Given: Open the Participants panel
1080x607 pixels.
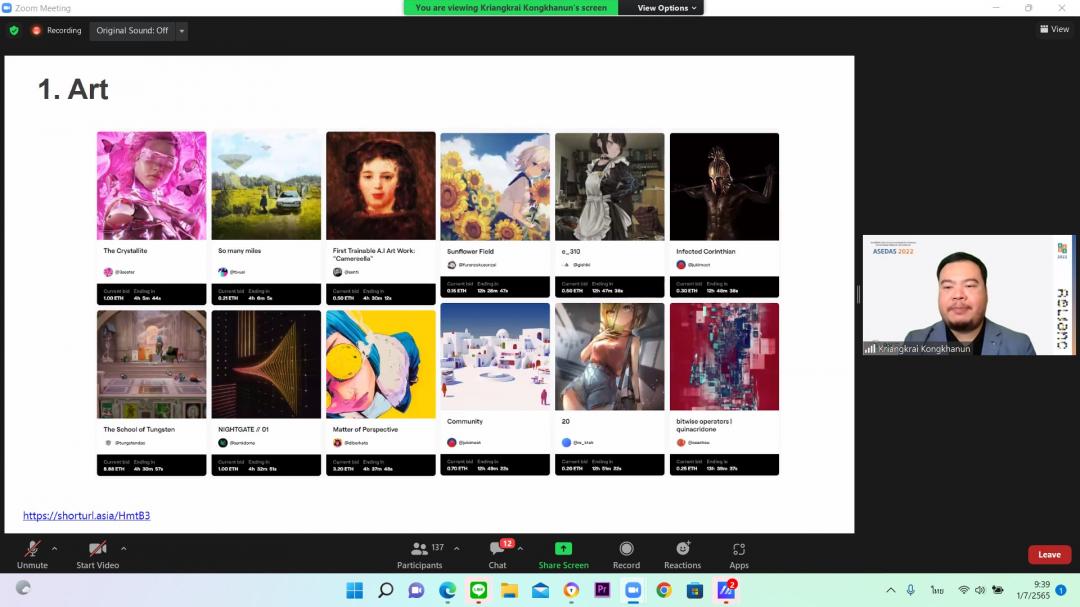Looking at the screenshot, I should (x=420, y=551).
